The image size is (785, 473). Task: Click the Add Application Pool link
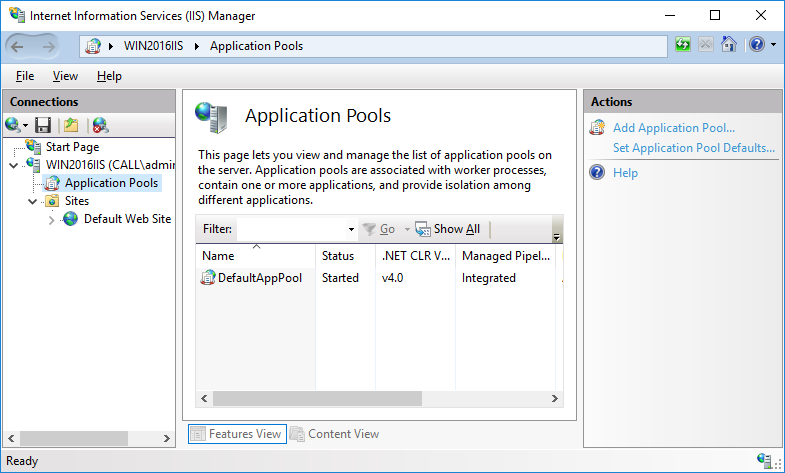[x=674, y=128]
